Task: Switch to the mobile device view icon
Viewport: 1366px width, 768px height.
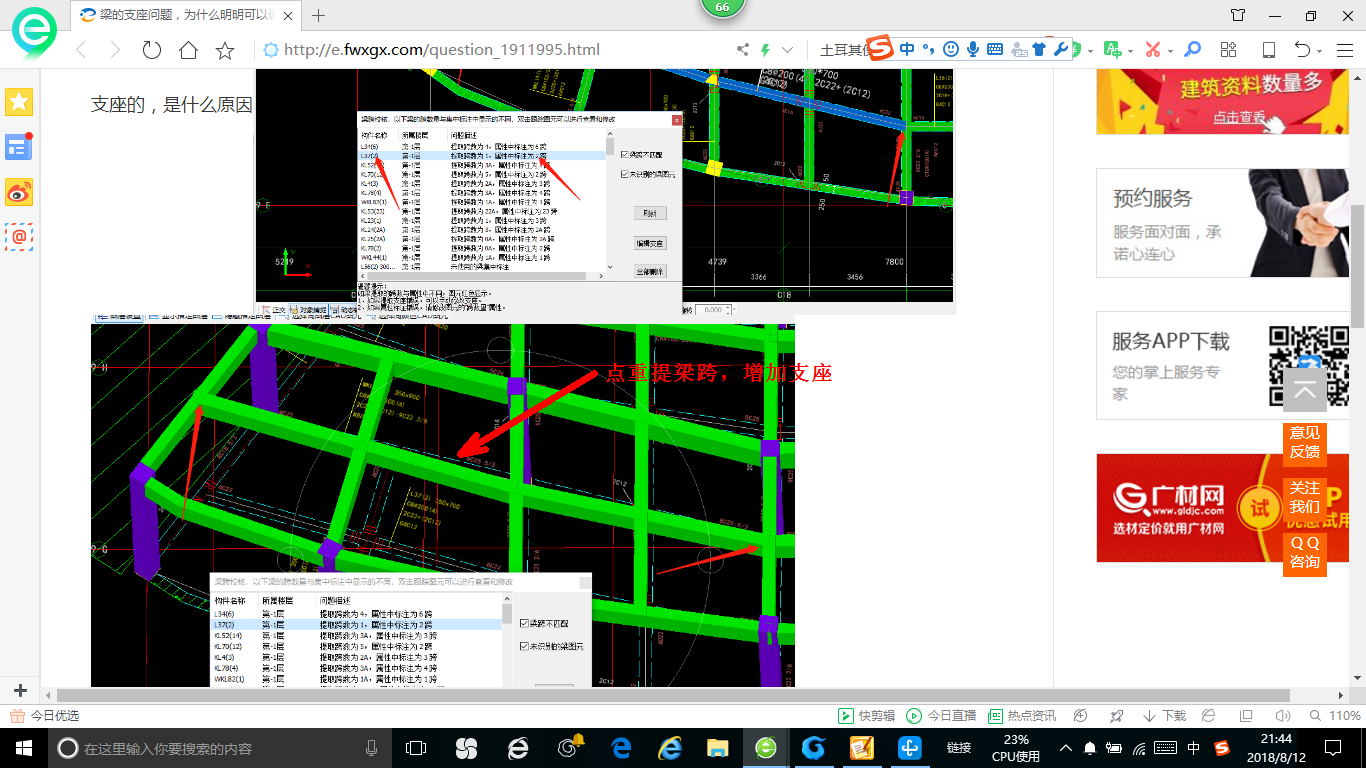Action: tap(1268, 50)
